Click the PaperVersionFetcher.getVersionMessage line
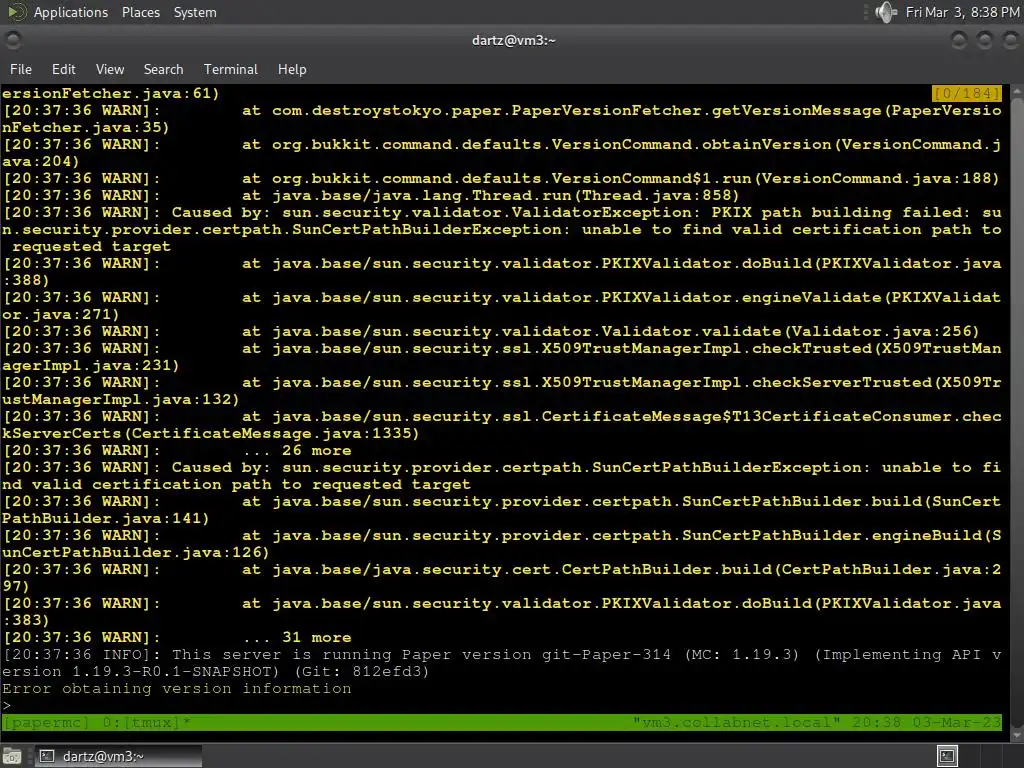 pos(502,119)
